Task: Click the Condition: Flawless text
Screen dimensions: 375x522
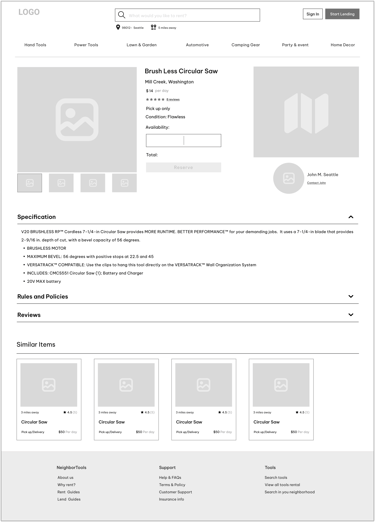Action: [x=165, y=117]
